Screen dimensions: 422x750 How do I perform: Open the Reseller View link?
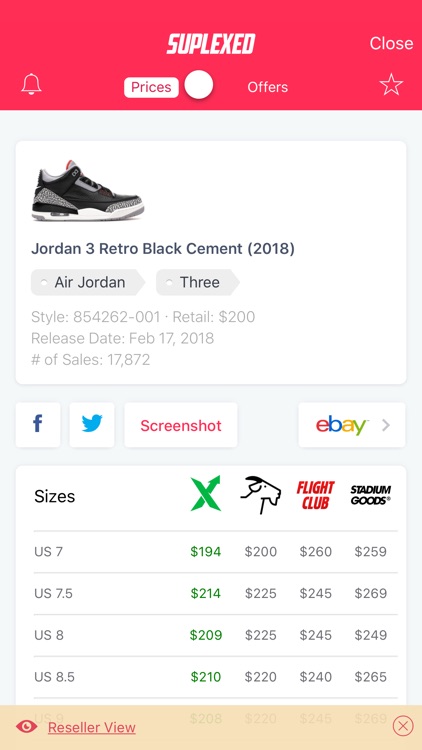[92, 728]
